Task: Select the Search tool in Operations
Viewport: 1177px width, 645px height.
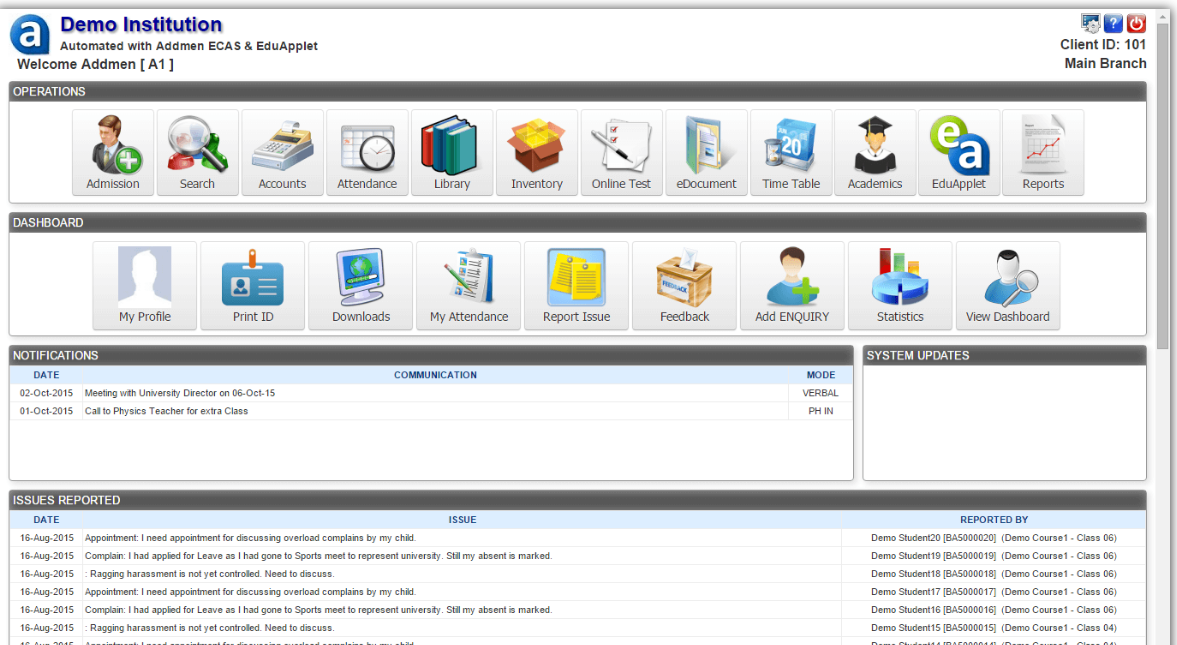Action: pos(197,152)
